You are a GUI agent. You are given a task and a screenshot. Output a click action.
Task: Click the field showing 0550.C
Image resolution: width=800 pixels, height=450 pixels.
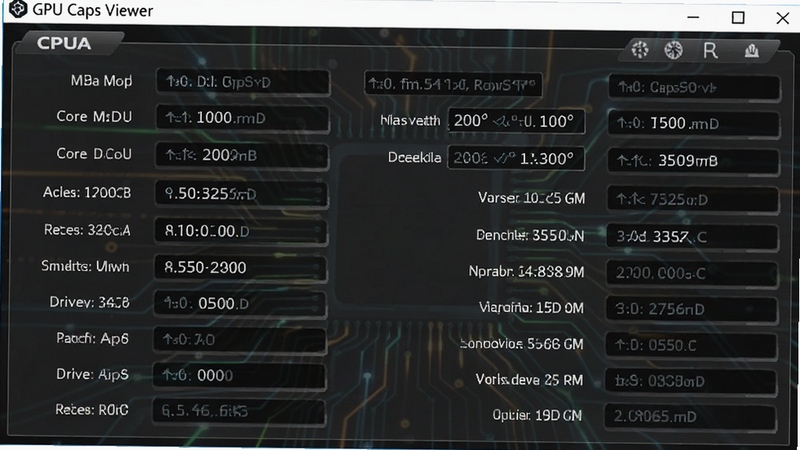point(691,346)
